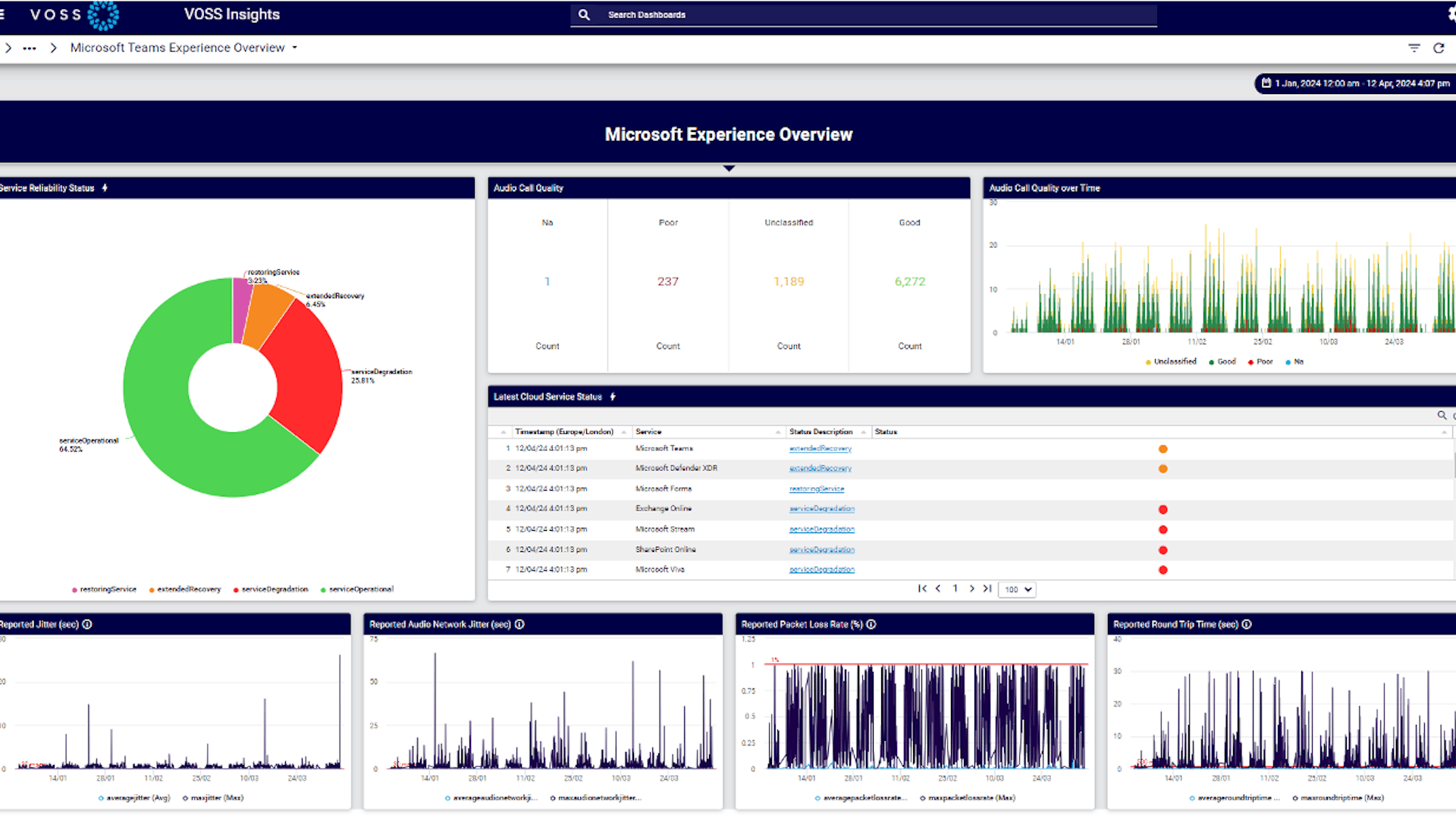Click the sort arrow in the first table column
The image size is (1456, 819).
click(503, 432)
